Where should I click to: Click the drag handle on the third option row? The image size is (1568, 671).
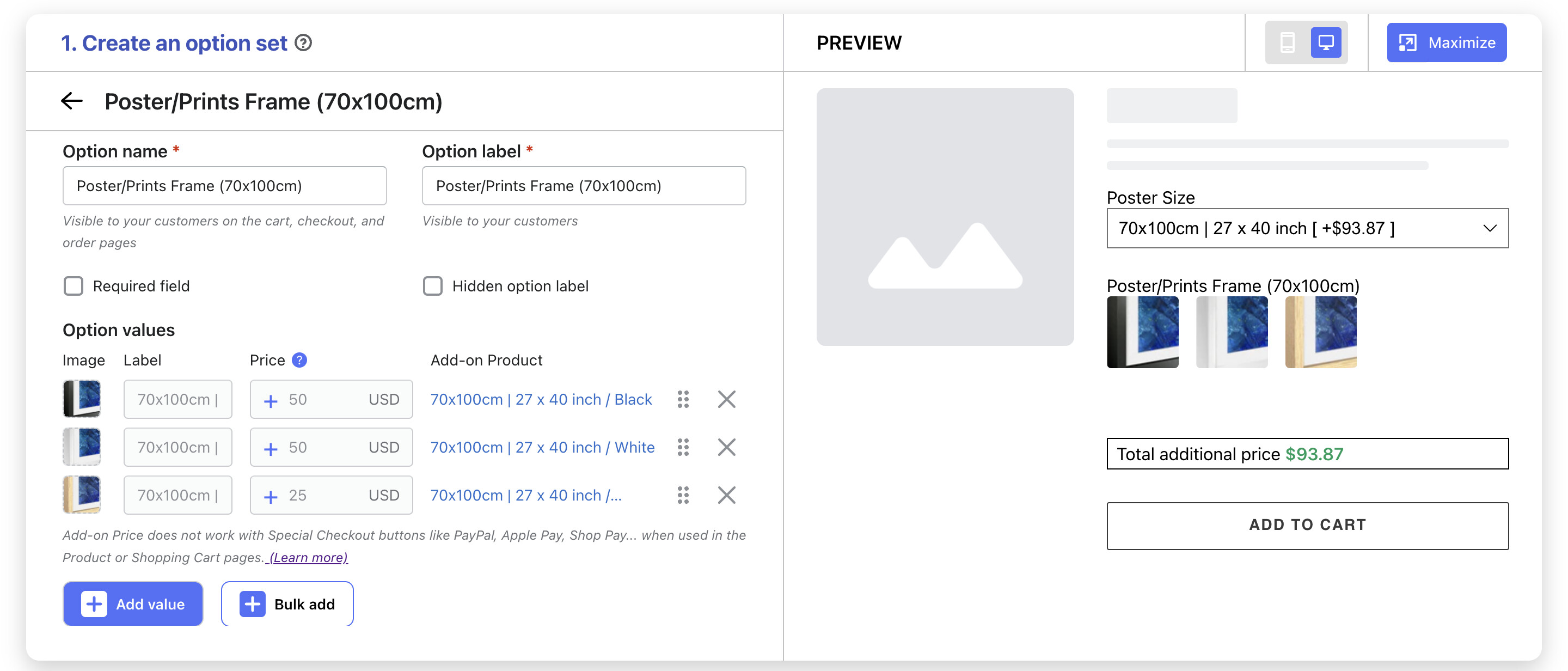pos(683,495)
